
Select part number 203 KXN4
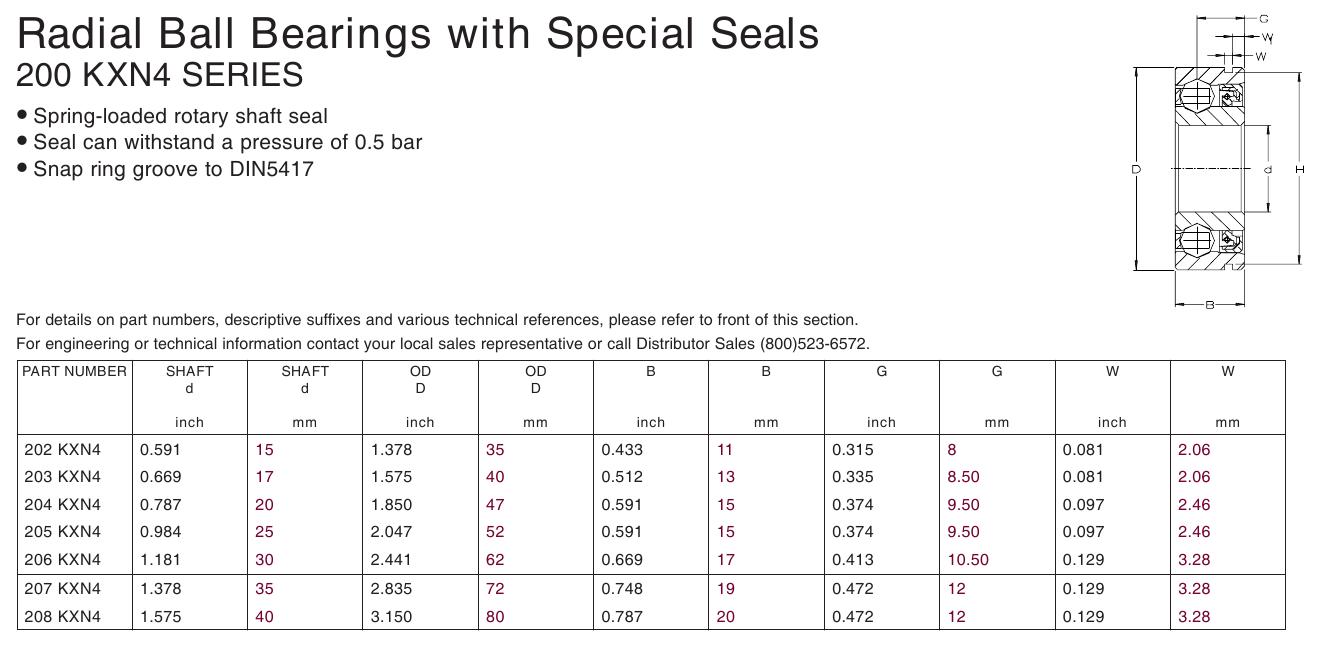62,477
